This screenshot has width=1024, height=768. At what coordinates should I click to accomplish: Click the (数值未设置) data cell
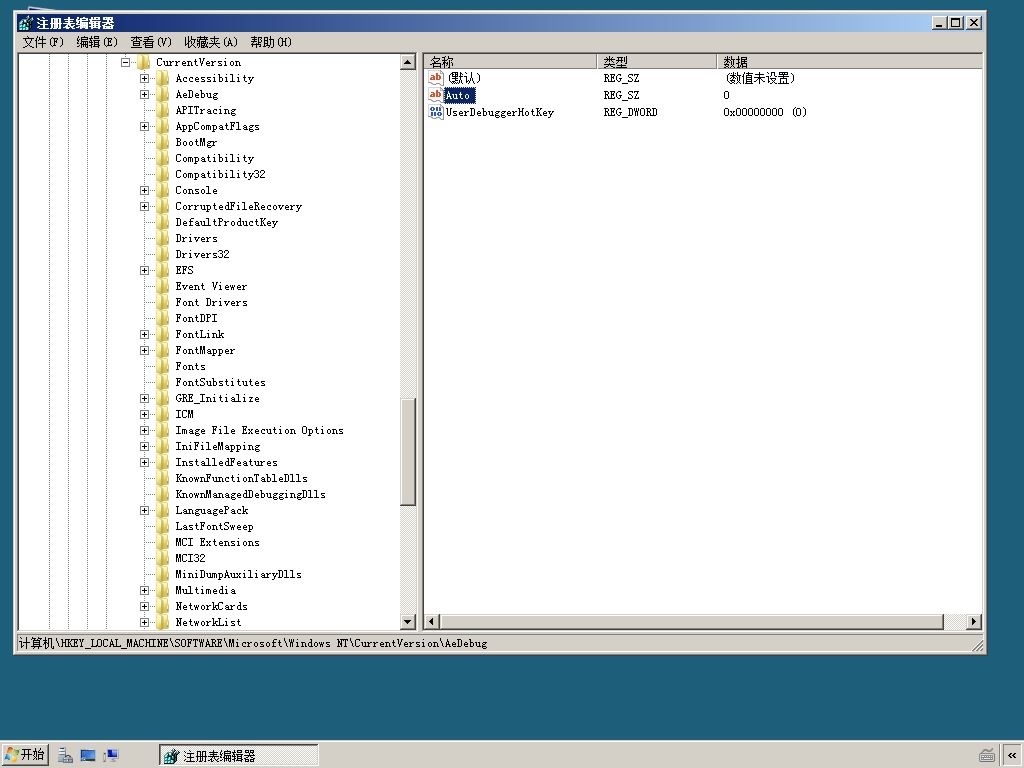pos(760,78)
